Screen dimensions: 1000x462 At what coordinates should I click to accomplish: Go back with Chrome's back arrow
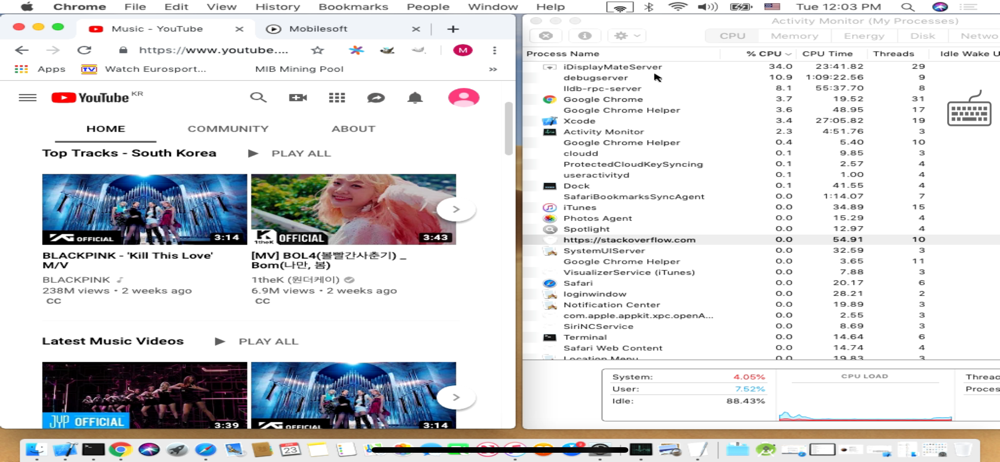pos(22,50)
